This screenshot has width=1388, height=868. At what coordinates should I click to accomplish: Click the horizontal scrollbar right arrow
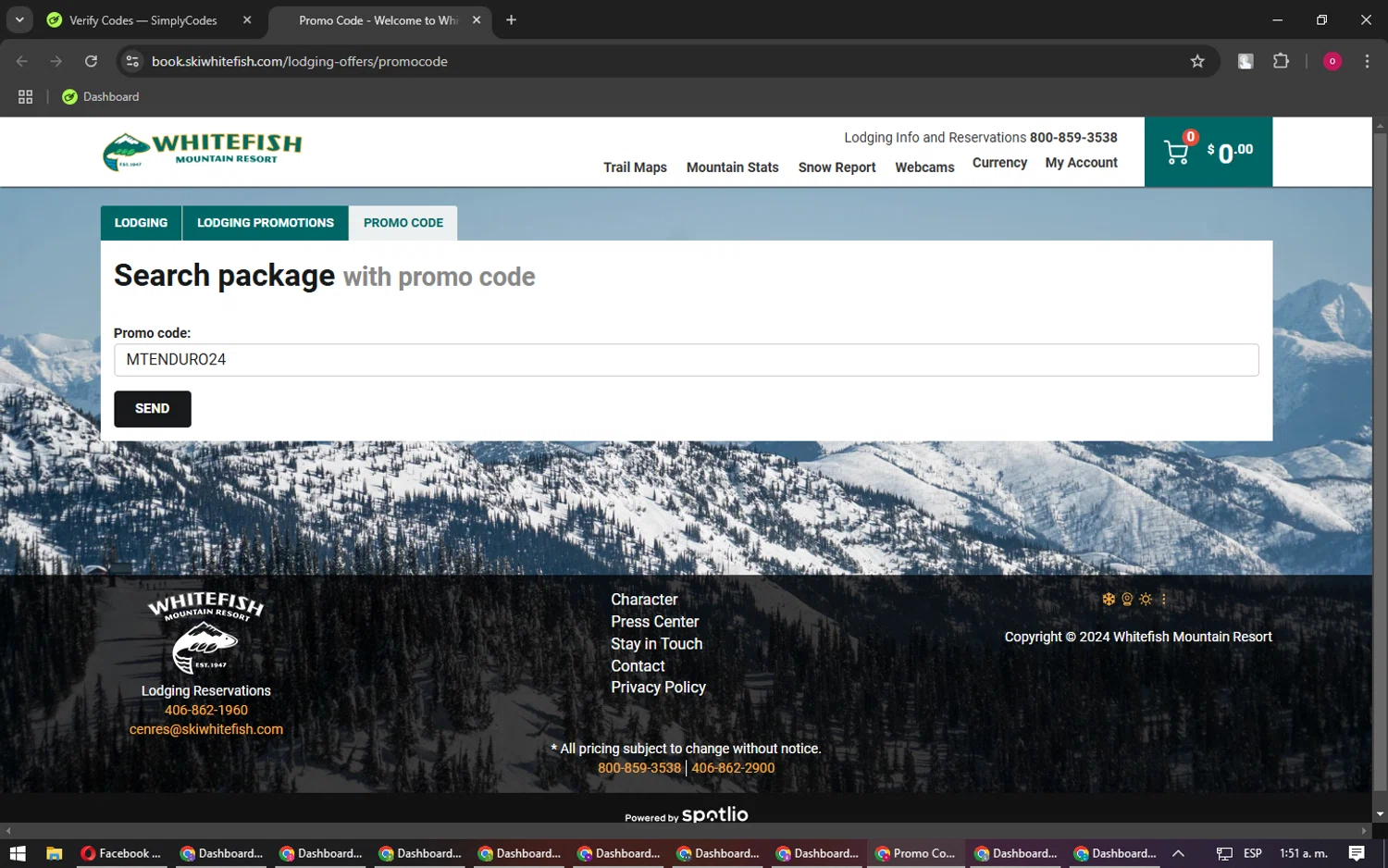(1364, 831)
